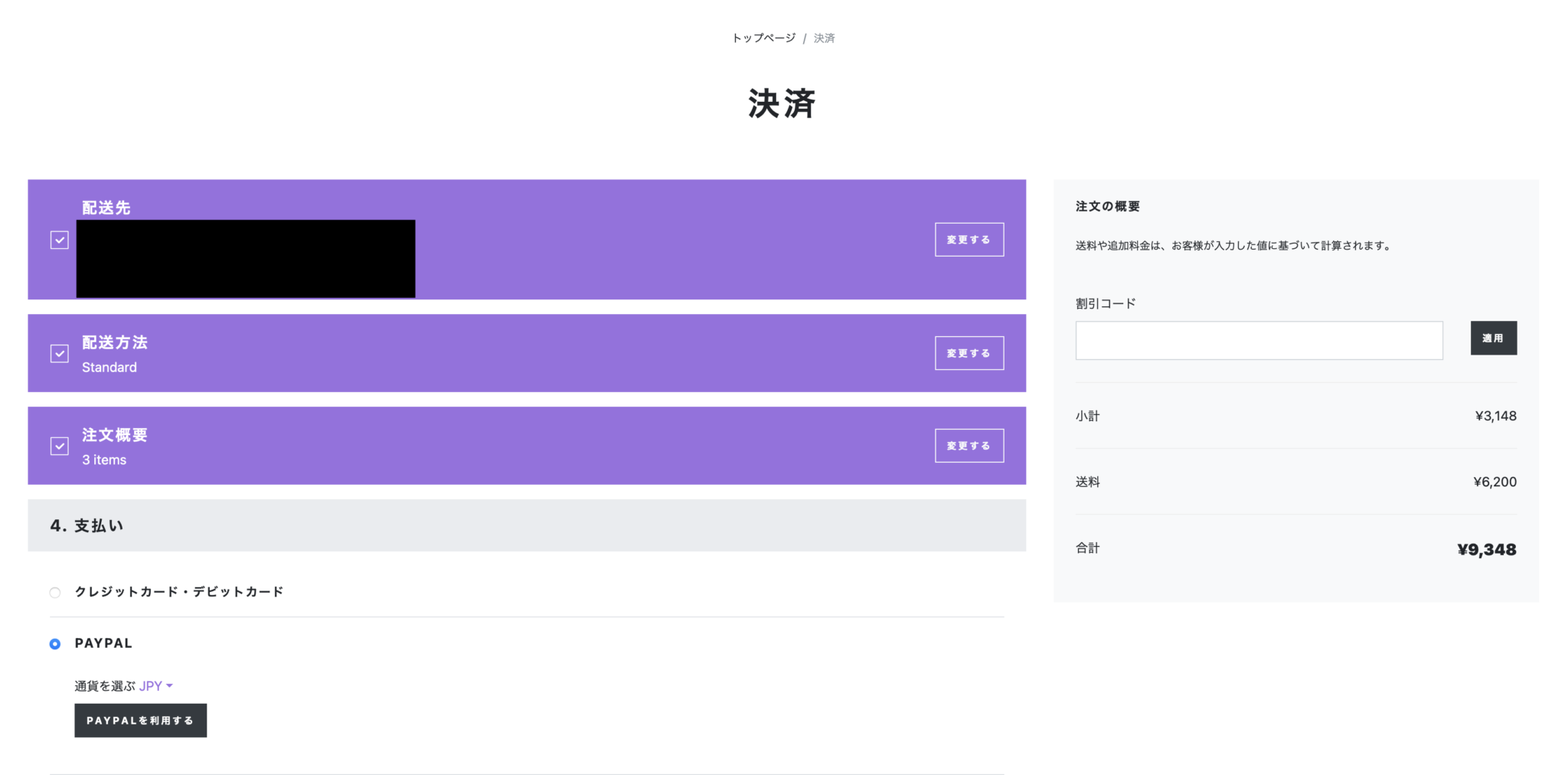Click 変更する next to 配送先

pos(969,239)
